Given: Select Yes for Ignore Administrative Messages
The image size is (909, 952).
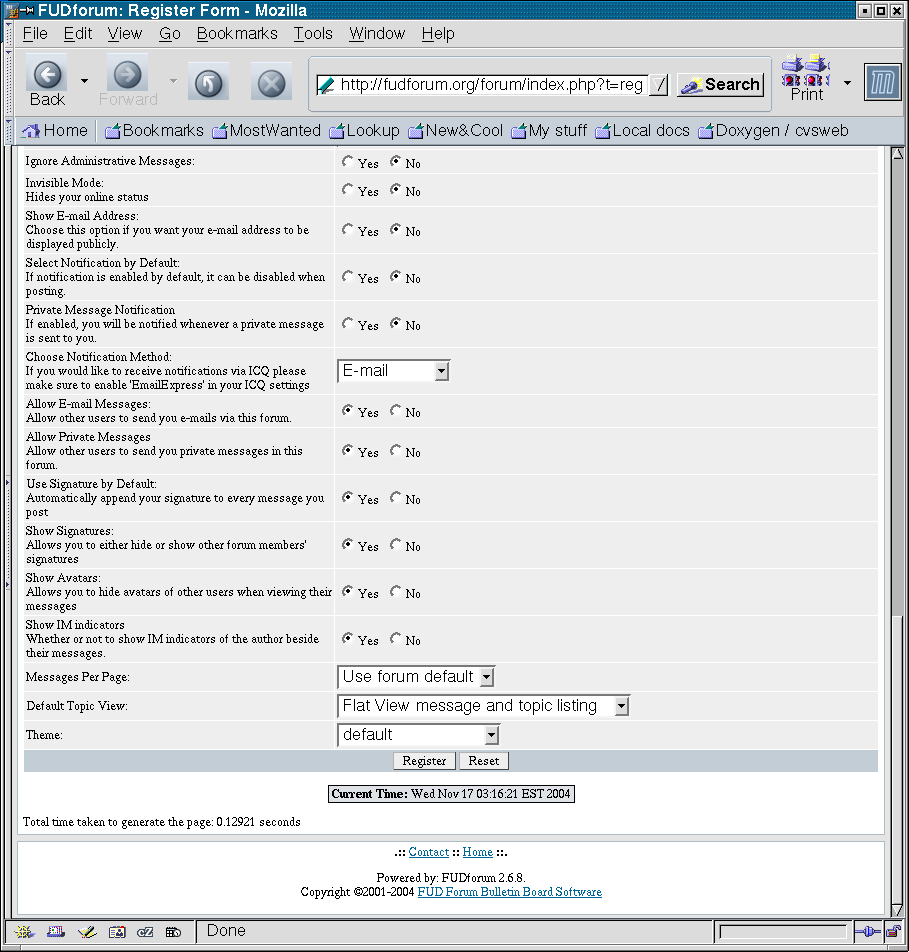Looking at the screenshot, I should point(347,161).
